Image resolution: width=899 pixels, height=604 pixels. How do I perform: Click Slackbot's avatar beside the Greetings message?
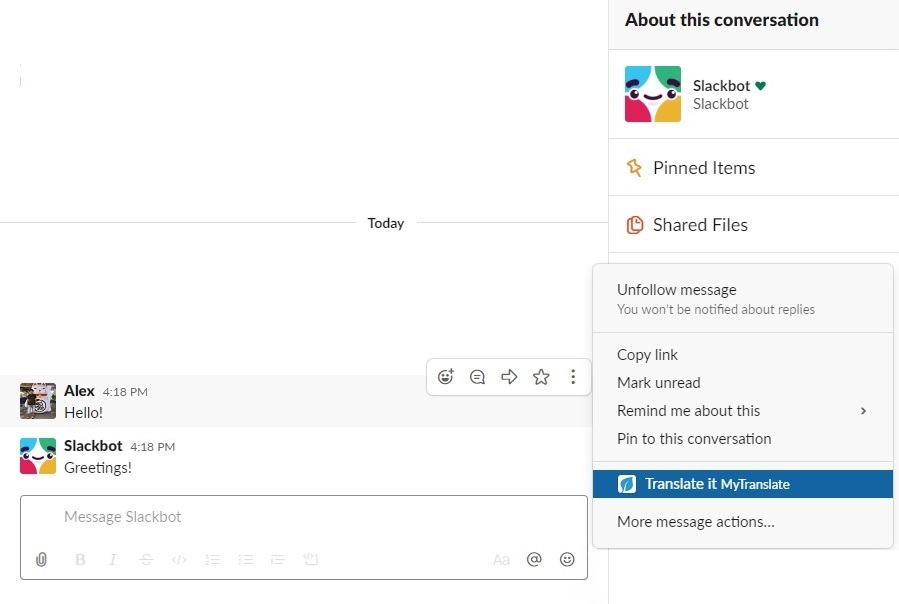[38, 456]
